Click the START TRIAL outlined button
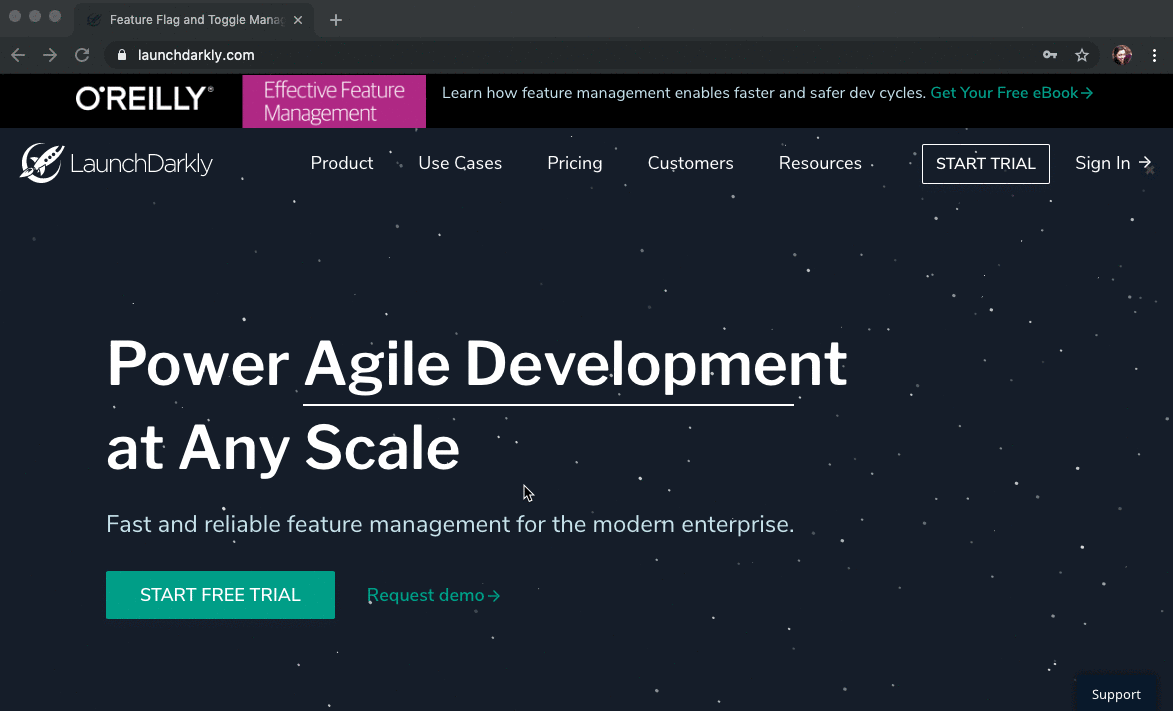 (x=986, y=164)
